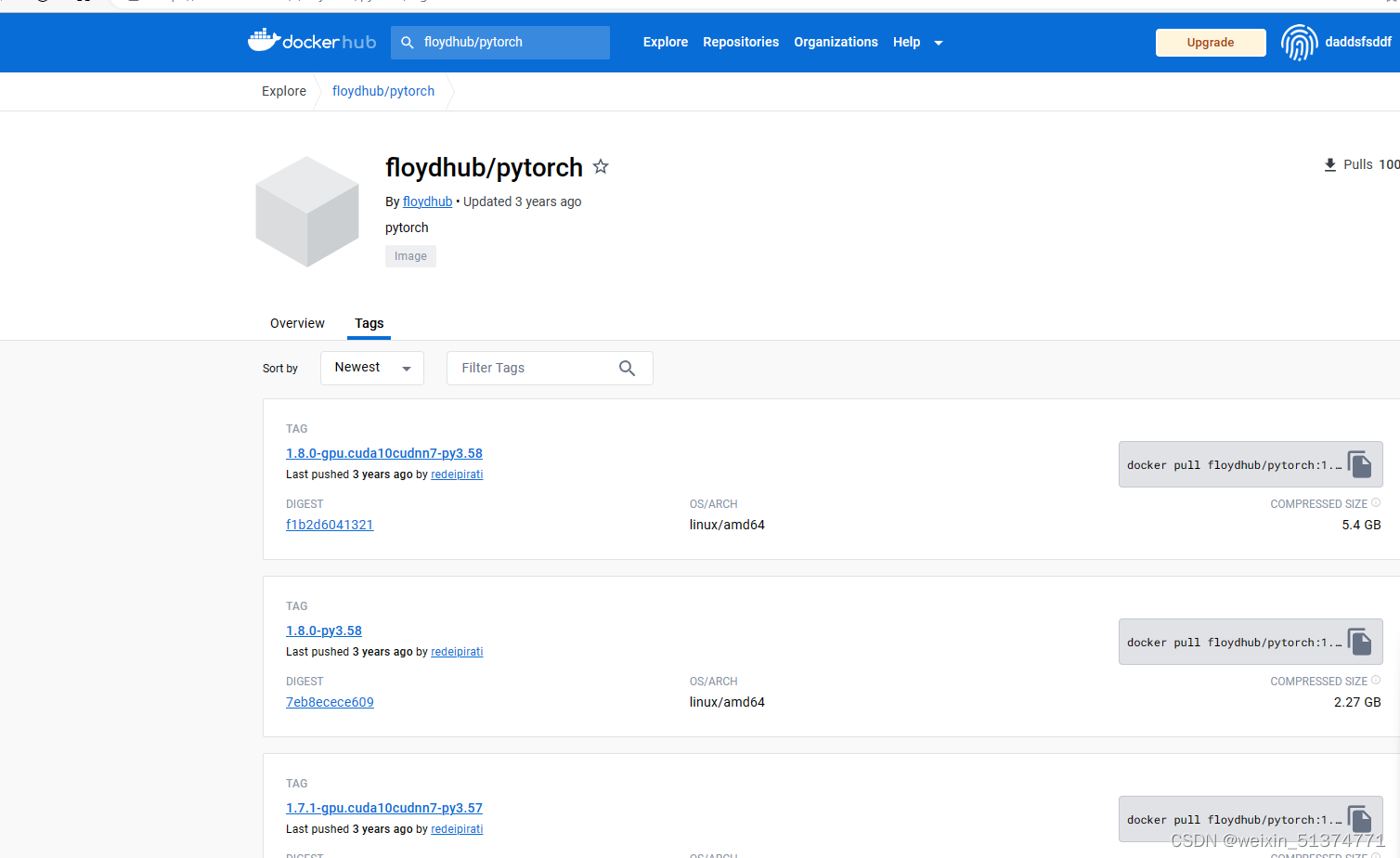This screenshot has height=858, width=1400.
Task: Click the Pulls download icon
Action: tap(1330, 164)
